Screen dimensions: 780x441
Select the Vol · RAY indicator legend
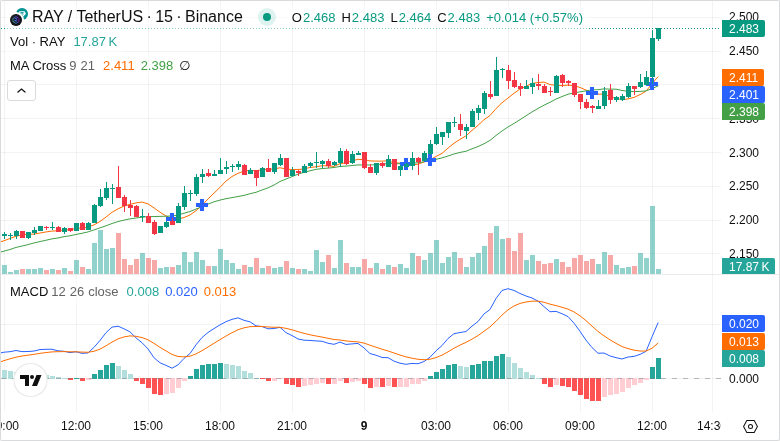click(x=37, y=42)
